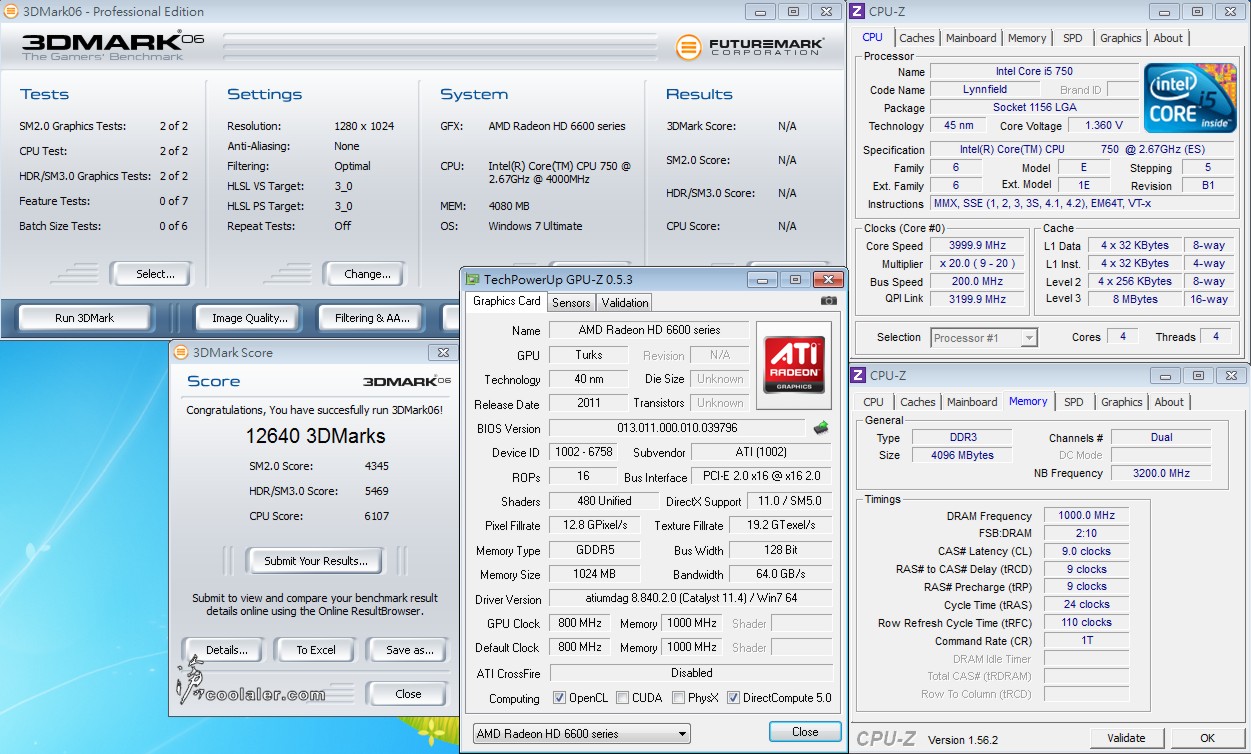Click the Core Speed value 3999.9 MHz

[x=978, y=245]
